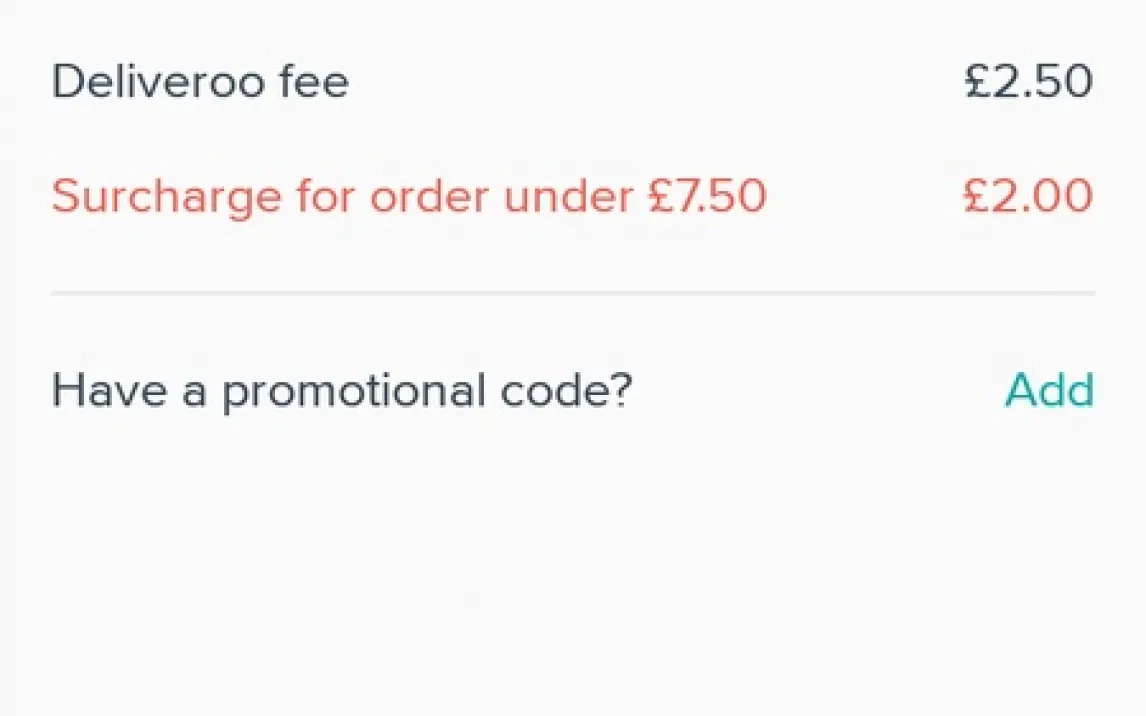Screen dimensions: 1146x716
Task: Click the "Have a promotional code?" text
Action: [x=341, y=390]
